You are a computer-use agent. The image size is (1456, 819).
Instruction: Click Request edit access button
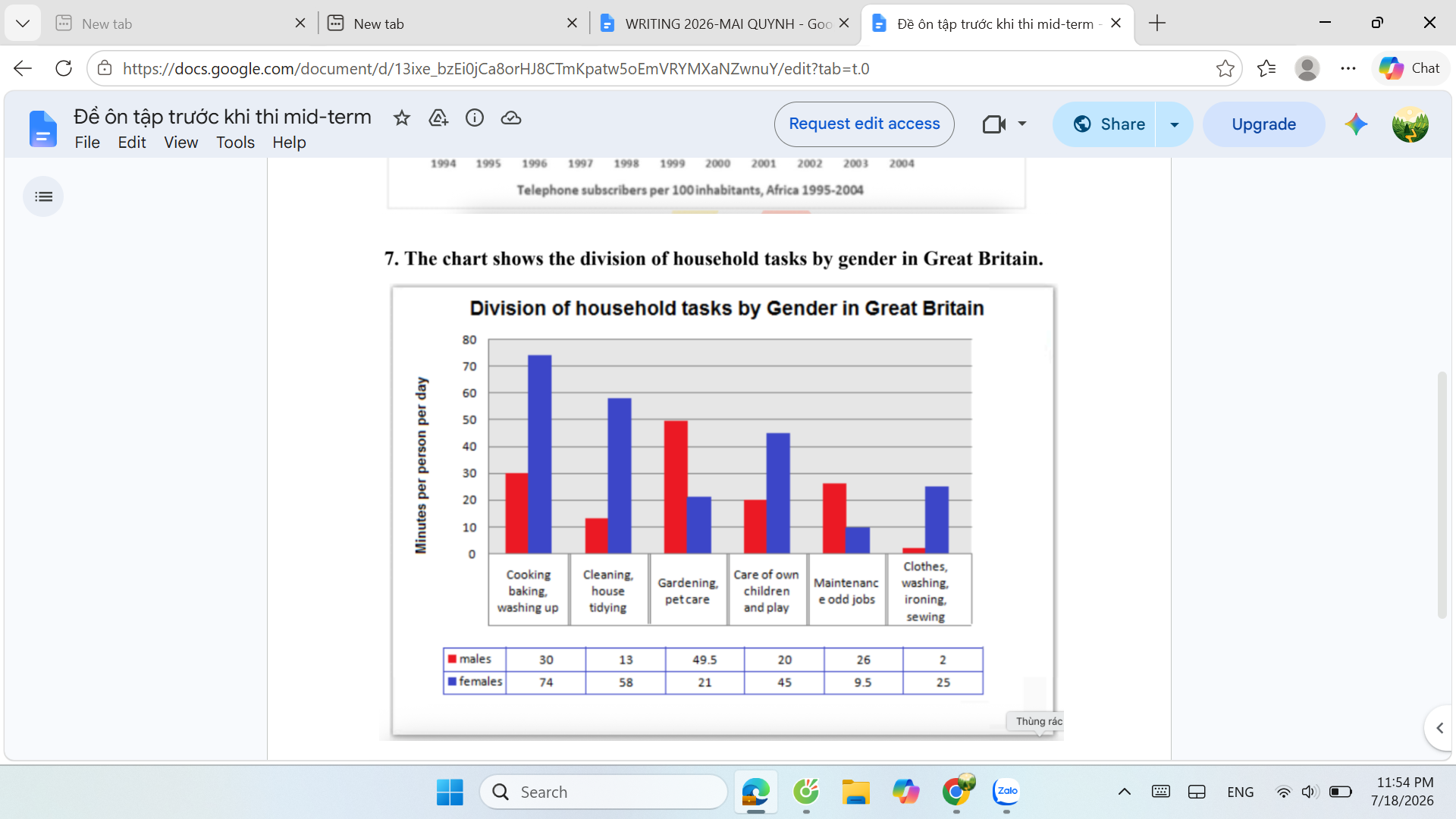(x=864, y=124)
